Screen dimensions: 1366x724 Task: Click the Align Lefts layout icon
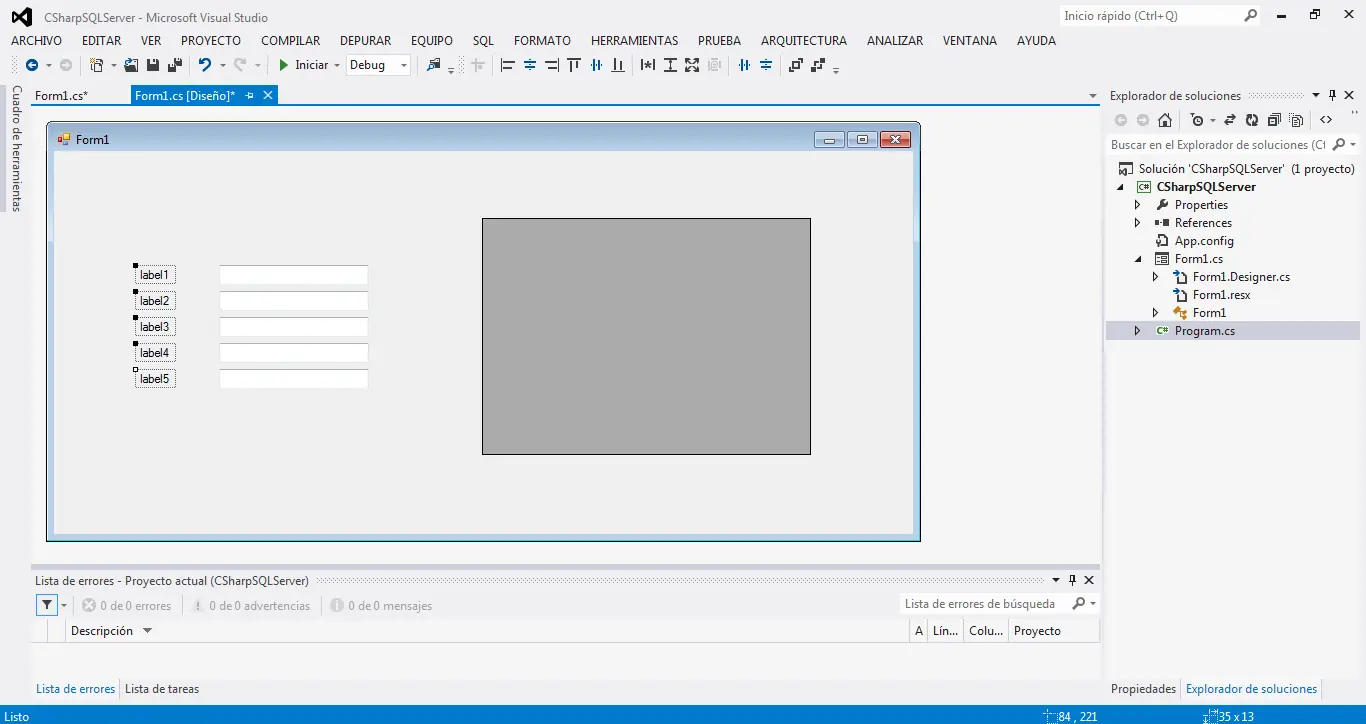[x=507, y=65]
